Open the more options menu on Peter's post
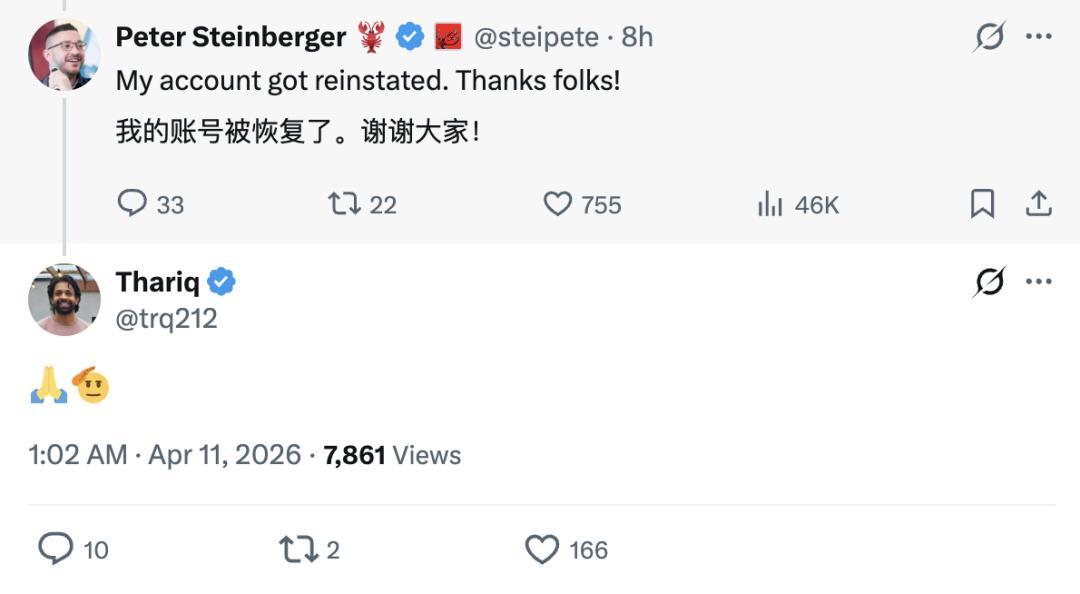This screenshot has width=1080, height=594. click(1039, 37)
